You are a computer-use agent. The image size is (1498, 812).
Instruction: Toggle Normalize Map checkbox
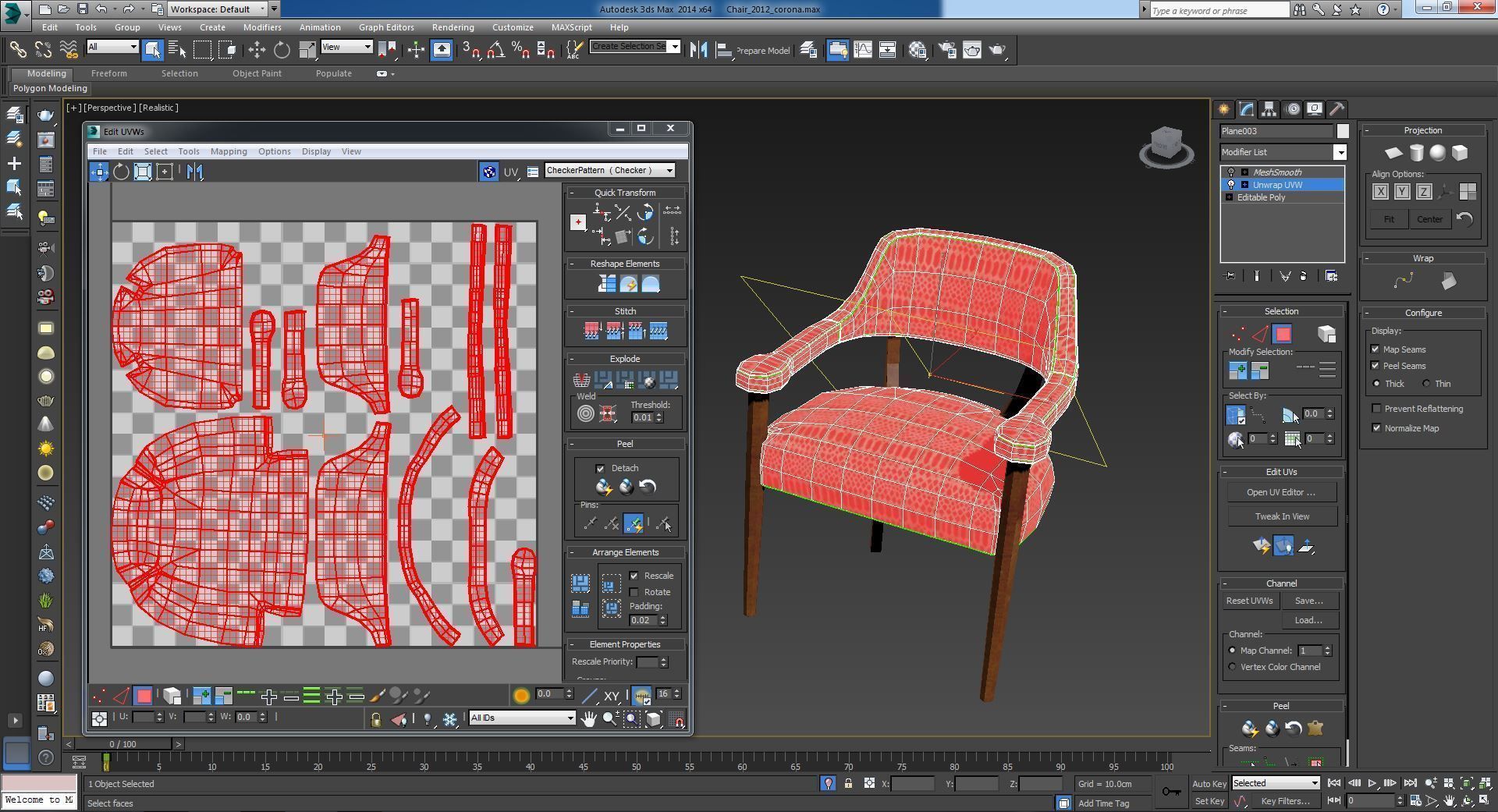pyautogui.click(x=1376, y=428)
